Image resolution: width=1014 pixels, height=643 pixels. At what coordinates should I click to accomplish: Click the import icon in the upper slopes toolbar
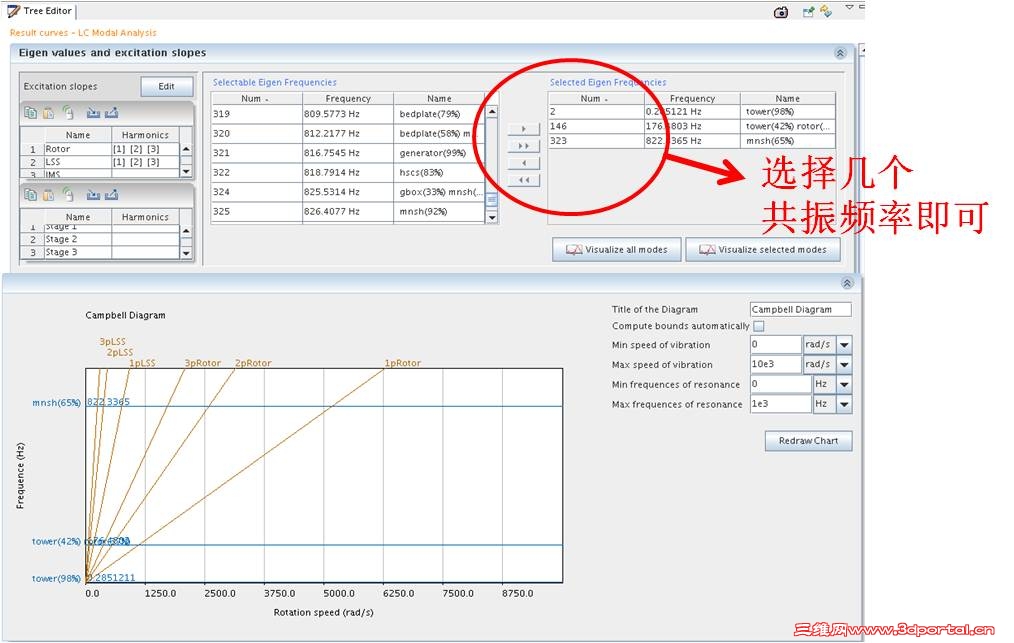click(93, 113)
